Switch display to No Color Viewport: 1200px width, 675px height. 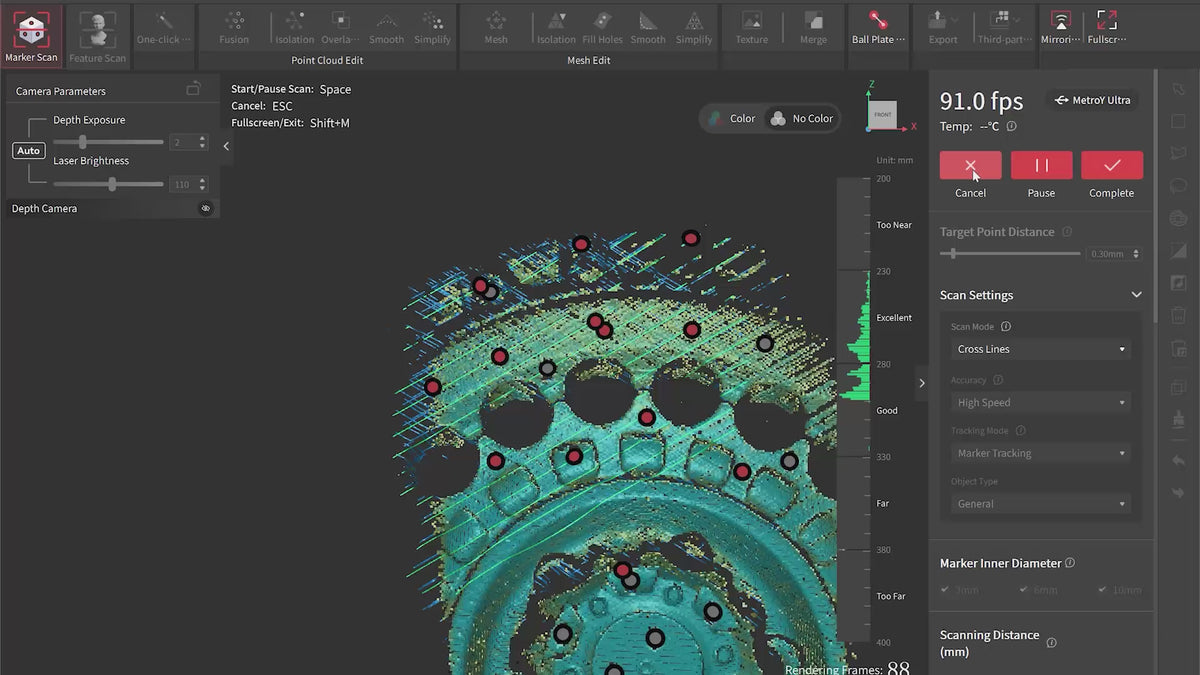801,119
